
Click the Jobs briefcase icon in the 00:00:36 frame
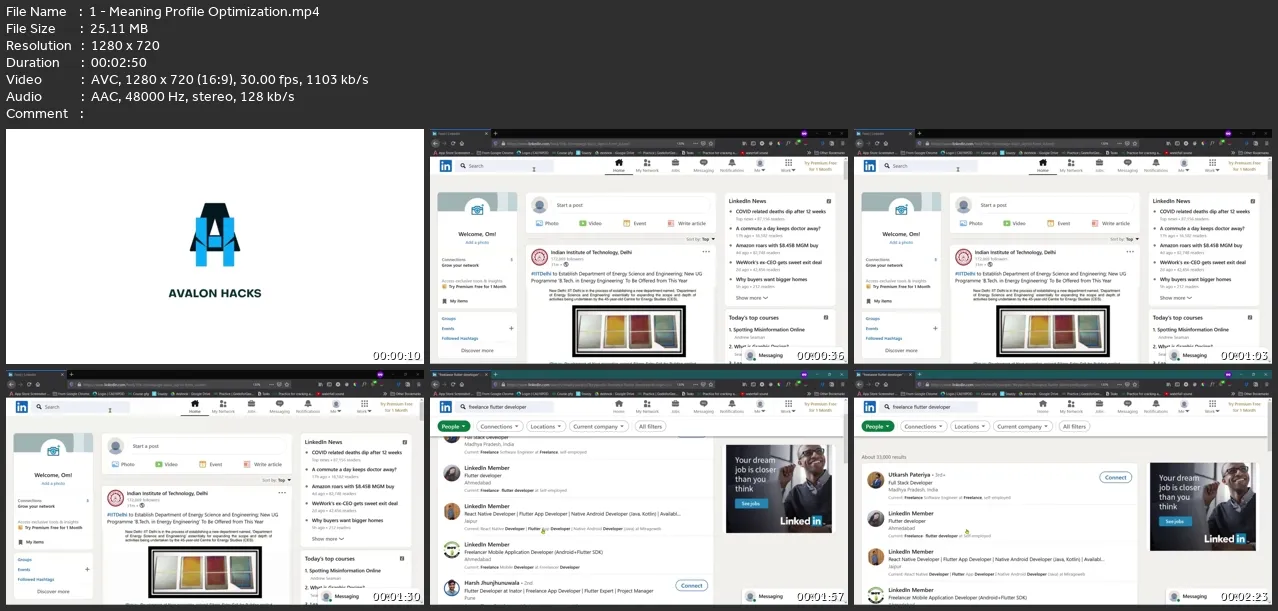673,164
